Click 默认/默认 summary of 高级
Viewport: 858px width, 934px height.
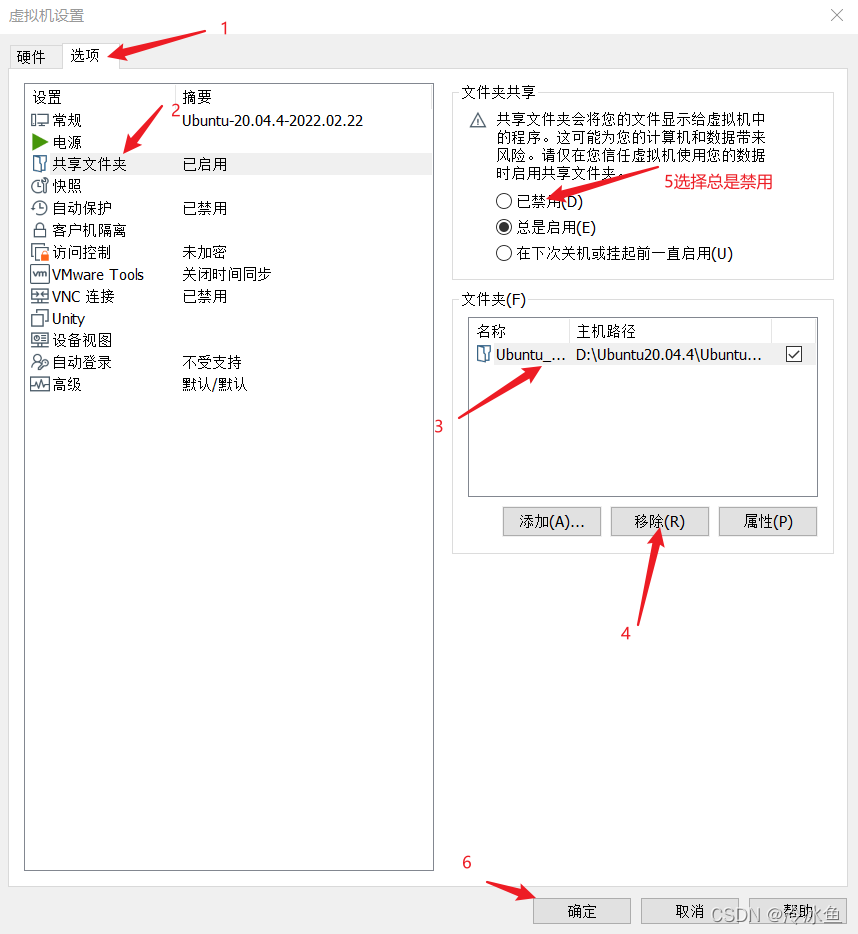pos(214,384)
